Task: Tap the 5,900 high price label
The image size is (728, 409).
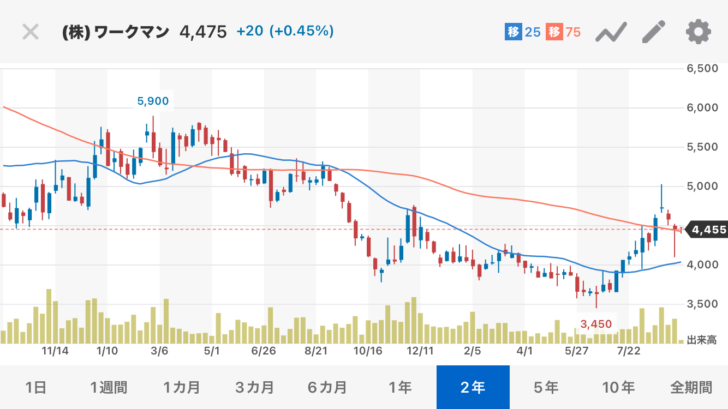Action: point(153,101)
